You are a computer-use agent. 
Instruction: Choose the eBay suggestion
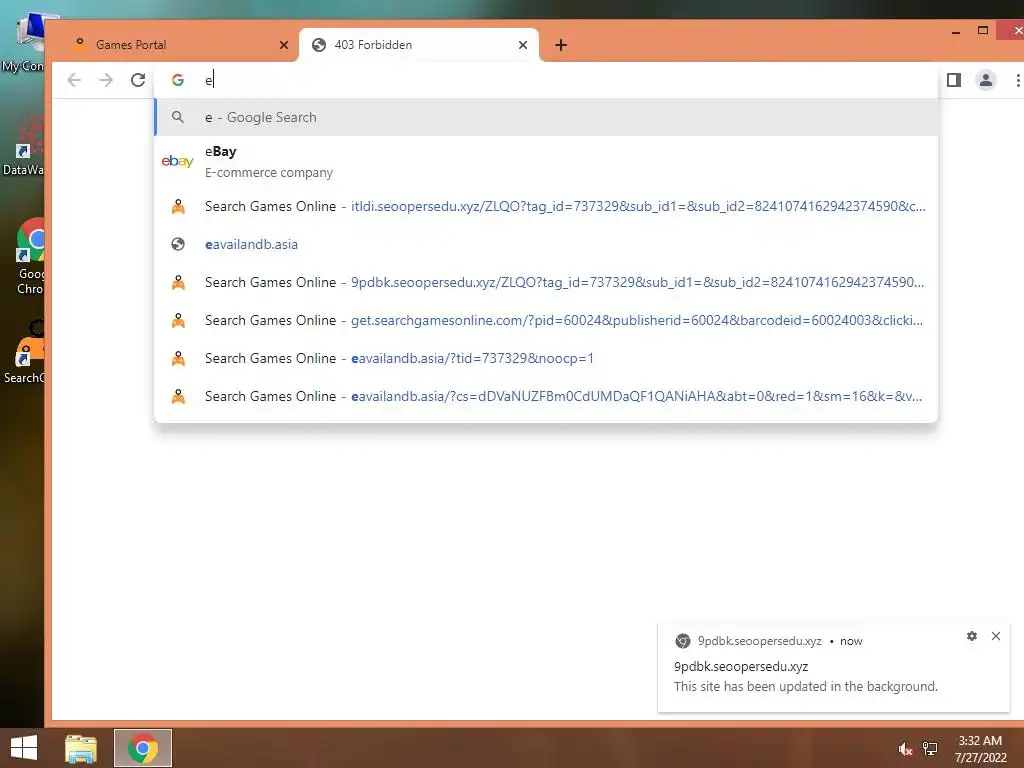pos(546,161)
